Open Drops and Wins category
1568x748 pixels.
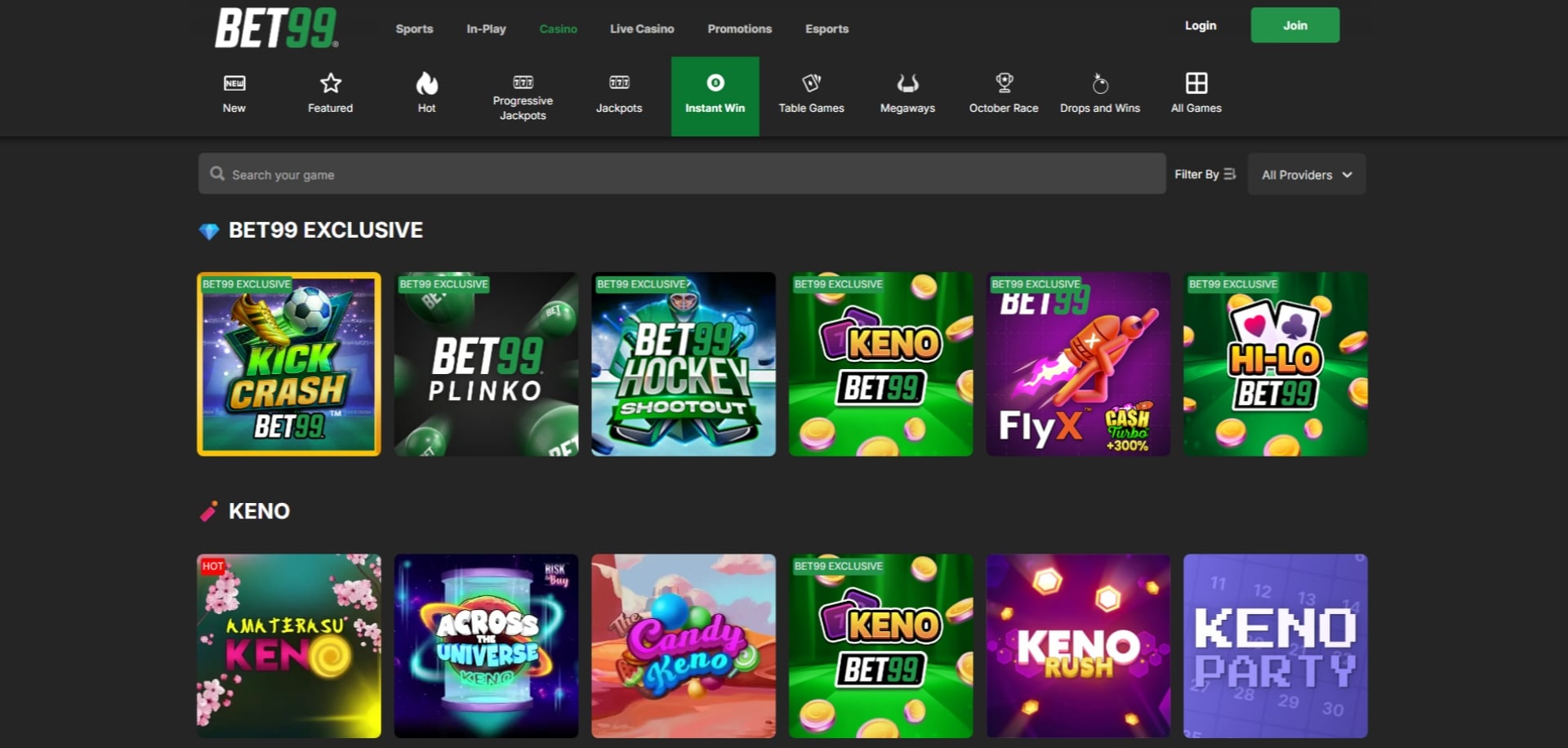(1100, 96)
